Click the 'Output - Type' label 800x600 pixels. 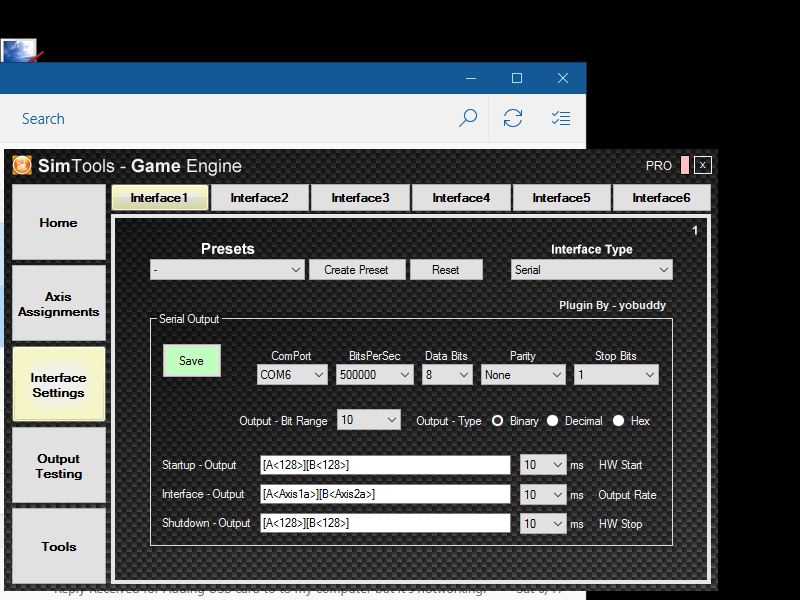(448, 421)
